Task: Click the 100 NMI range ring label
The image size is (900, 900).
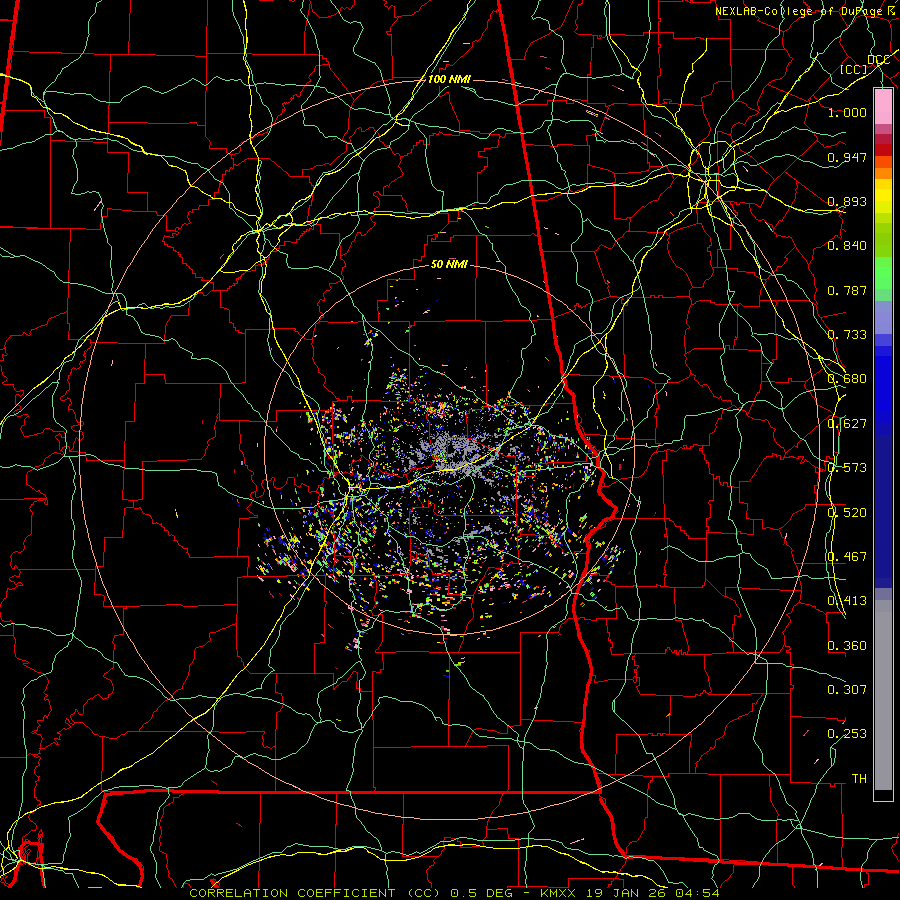Action: (449, 79)
